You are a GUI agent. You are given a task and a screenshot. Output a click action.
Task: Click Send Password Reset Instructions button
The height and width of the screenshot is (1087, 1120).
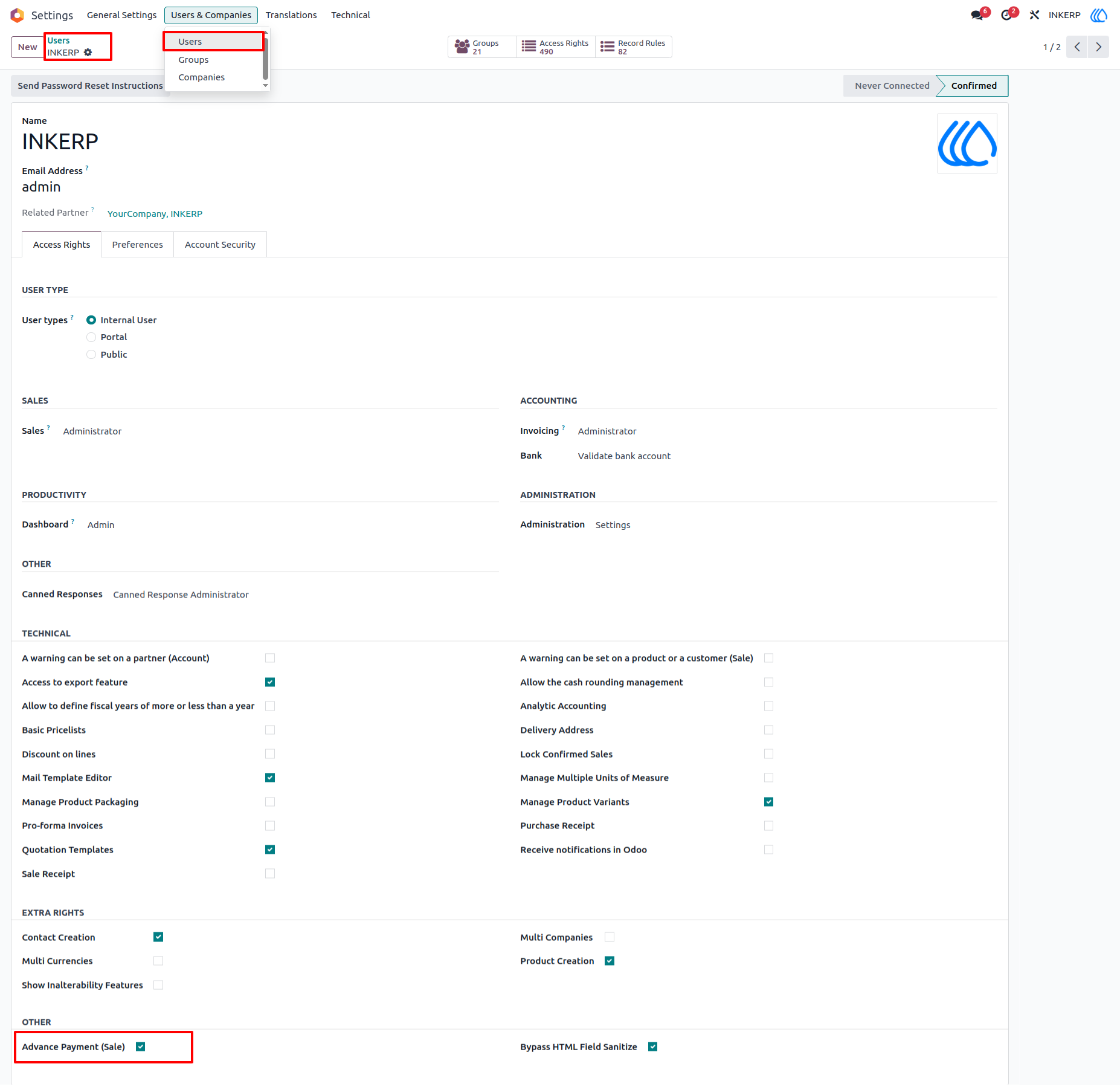point(90,86)
